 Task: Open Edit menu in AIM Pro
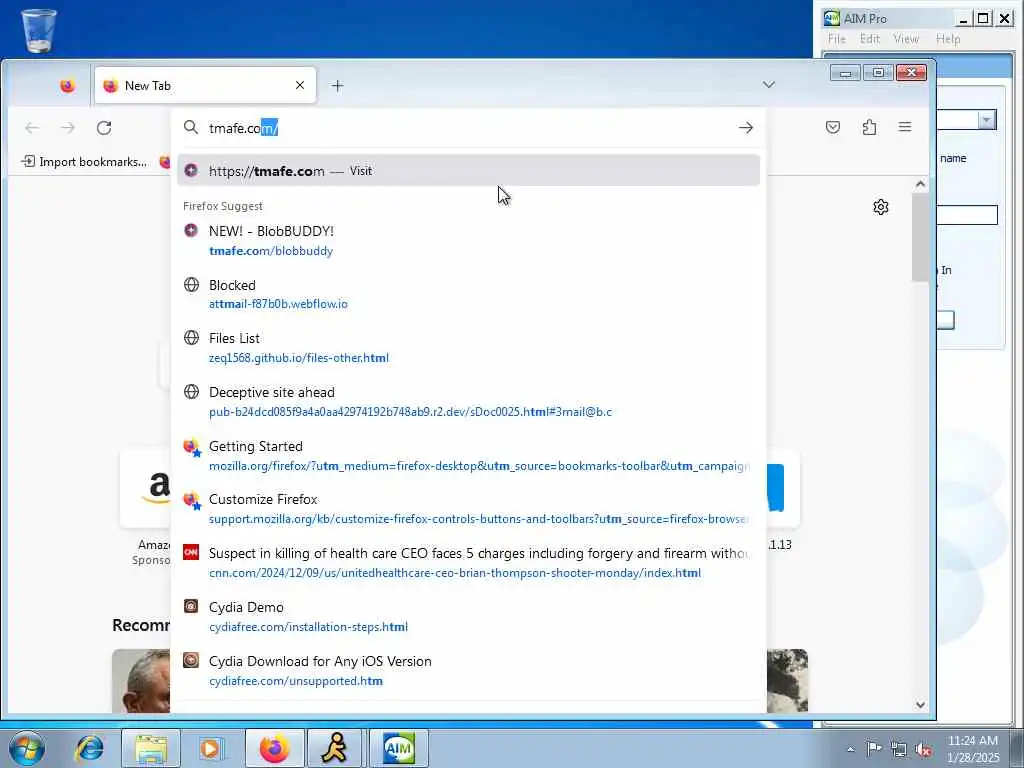pos(870,39)
